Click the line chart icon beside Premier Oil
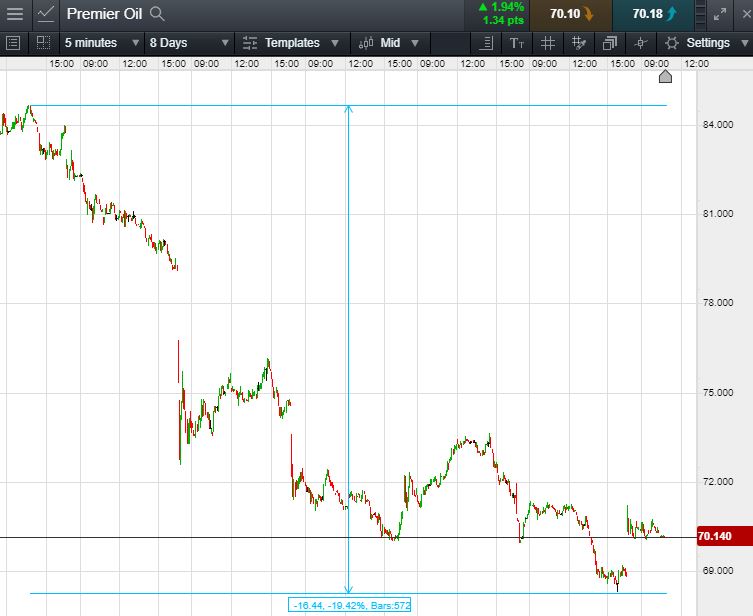 click(46, 13)
